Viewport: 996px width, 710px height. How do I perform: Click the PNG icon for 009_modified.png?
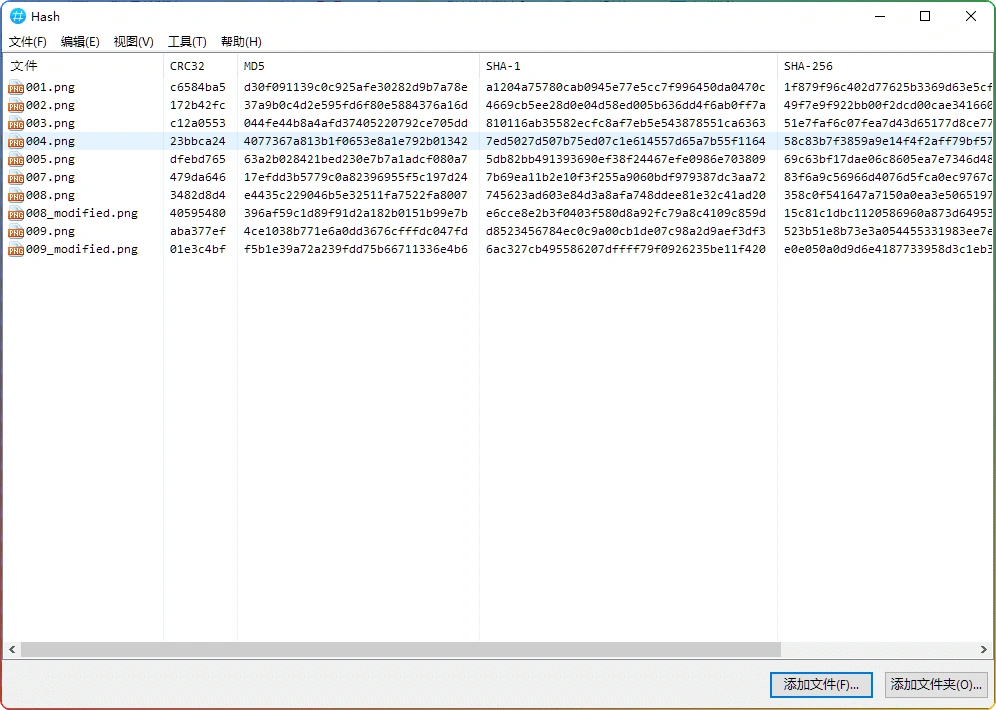tap(16, 250)
